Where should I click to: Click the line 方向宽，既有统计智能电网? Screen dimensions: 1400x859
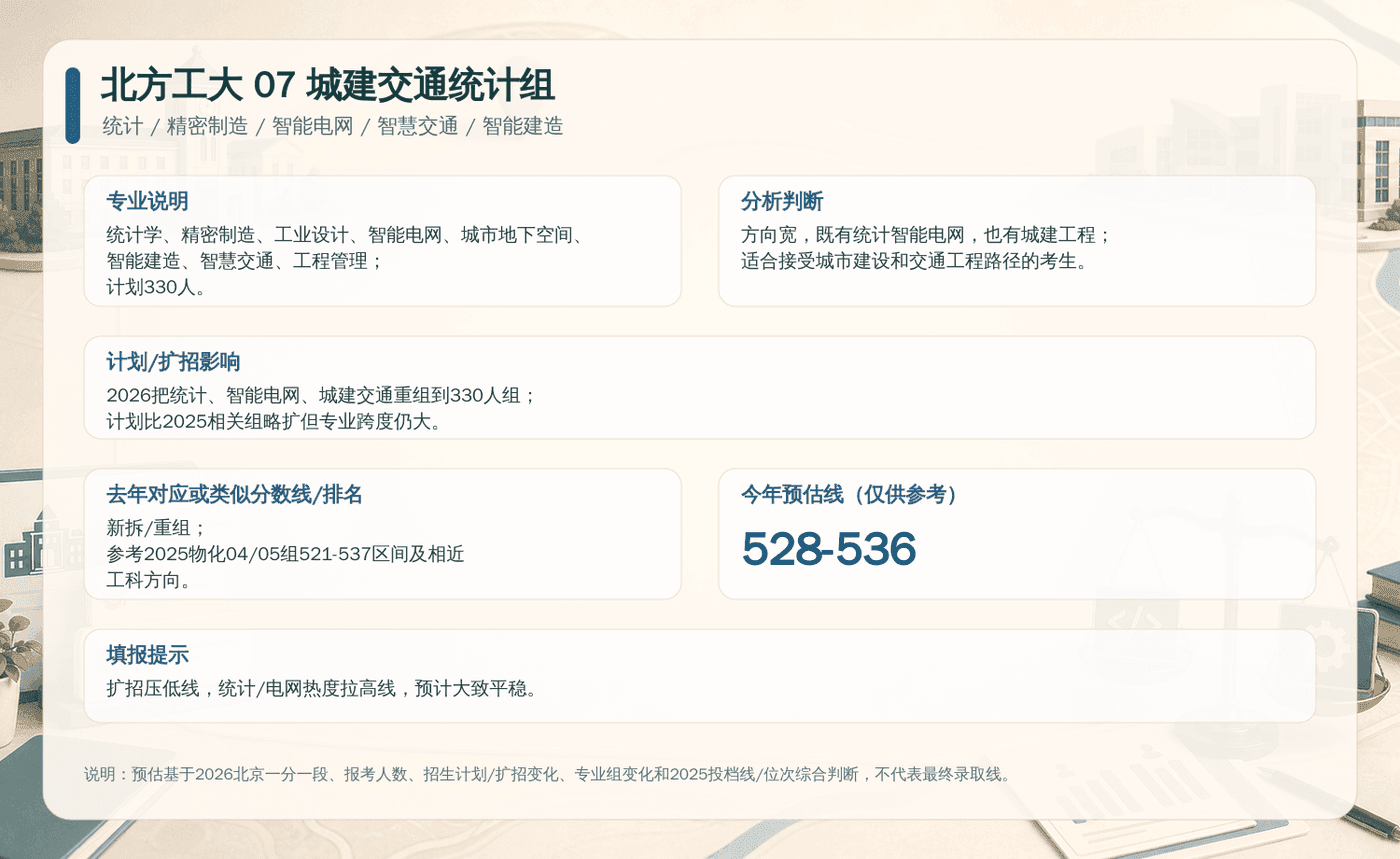click(926, 236)
